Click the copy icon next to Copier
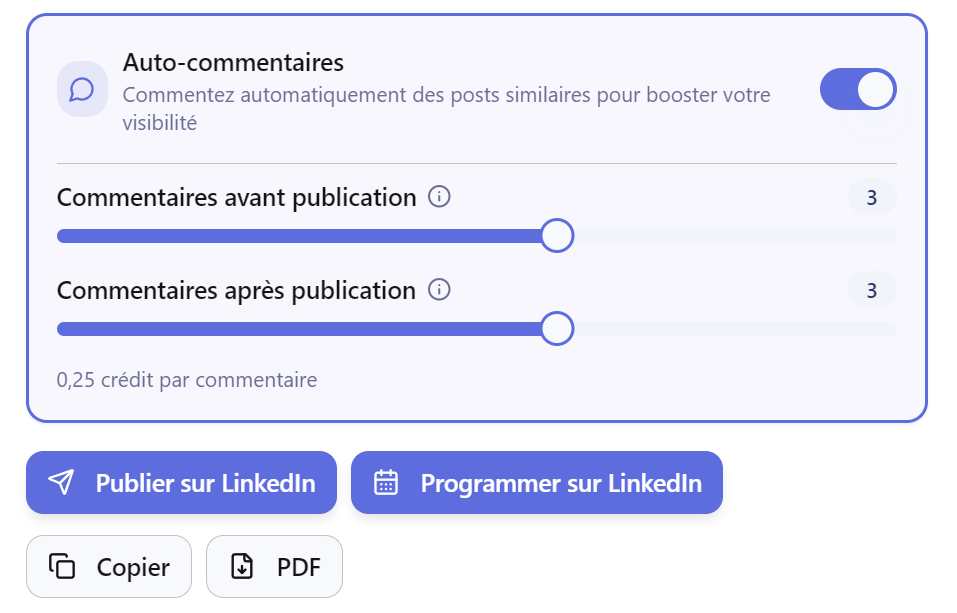This screenshot has height=613, width=957. tap(62, 567)
